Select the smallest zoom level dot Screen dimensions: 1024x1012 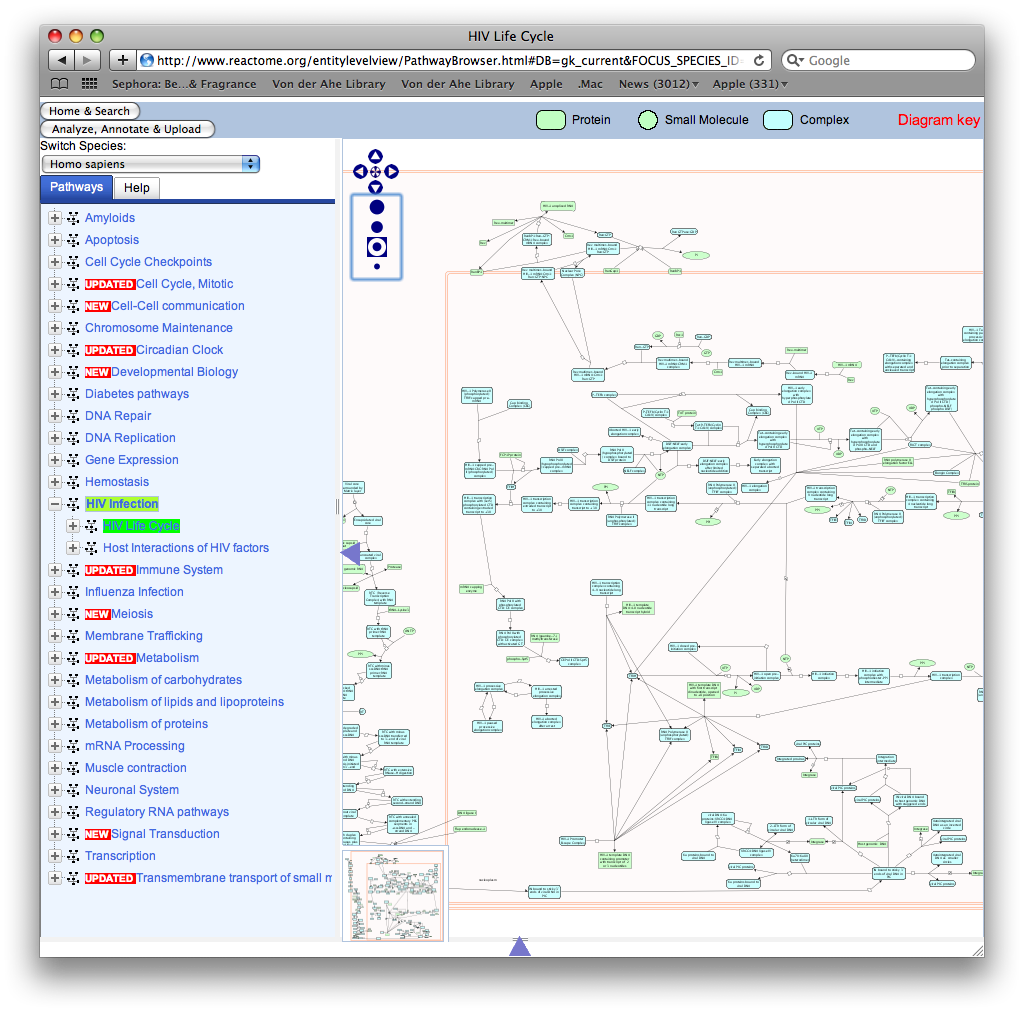point(376,266)
